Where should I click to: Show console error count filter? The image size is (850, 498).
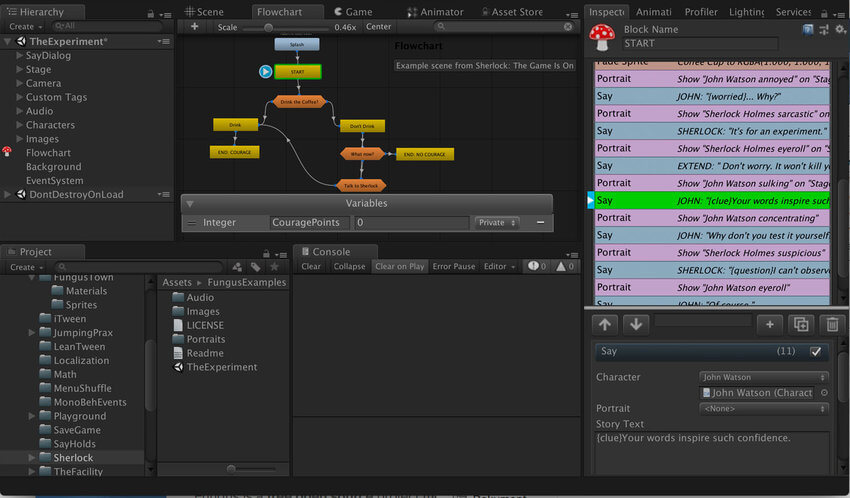(x=537, y=266)
